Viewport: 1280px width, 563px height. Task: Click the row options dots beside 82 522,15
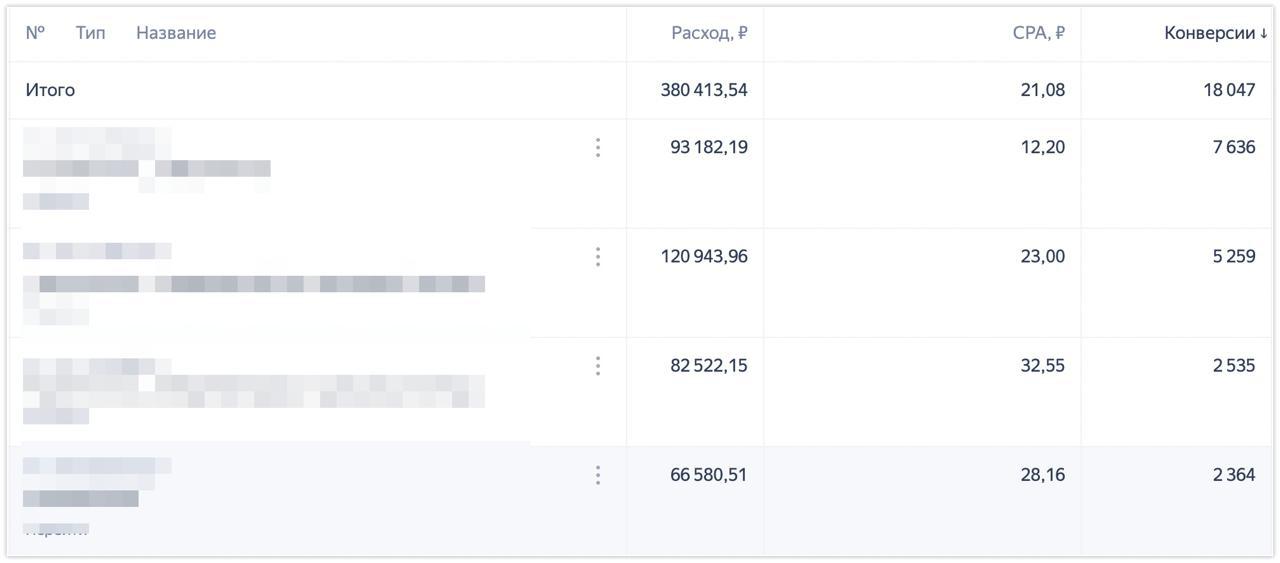598,366
